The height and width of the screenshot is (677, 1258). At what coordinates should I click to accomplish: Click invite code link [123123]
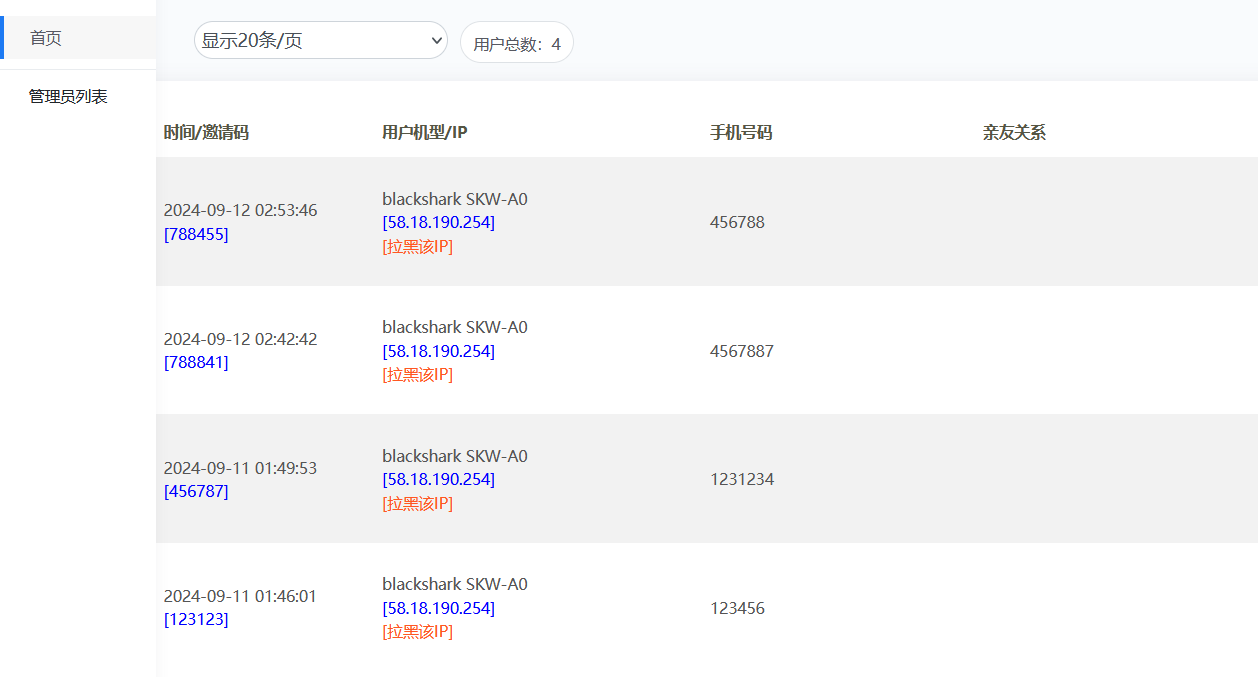pyautogui.click(x=196, y=619)
